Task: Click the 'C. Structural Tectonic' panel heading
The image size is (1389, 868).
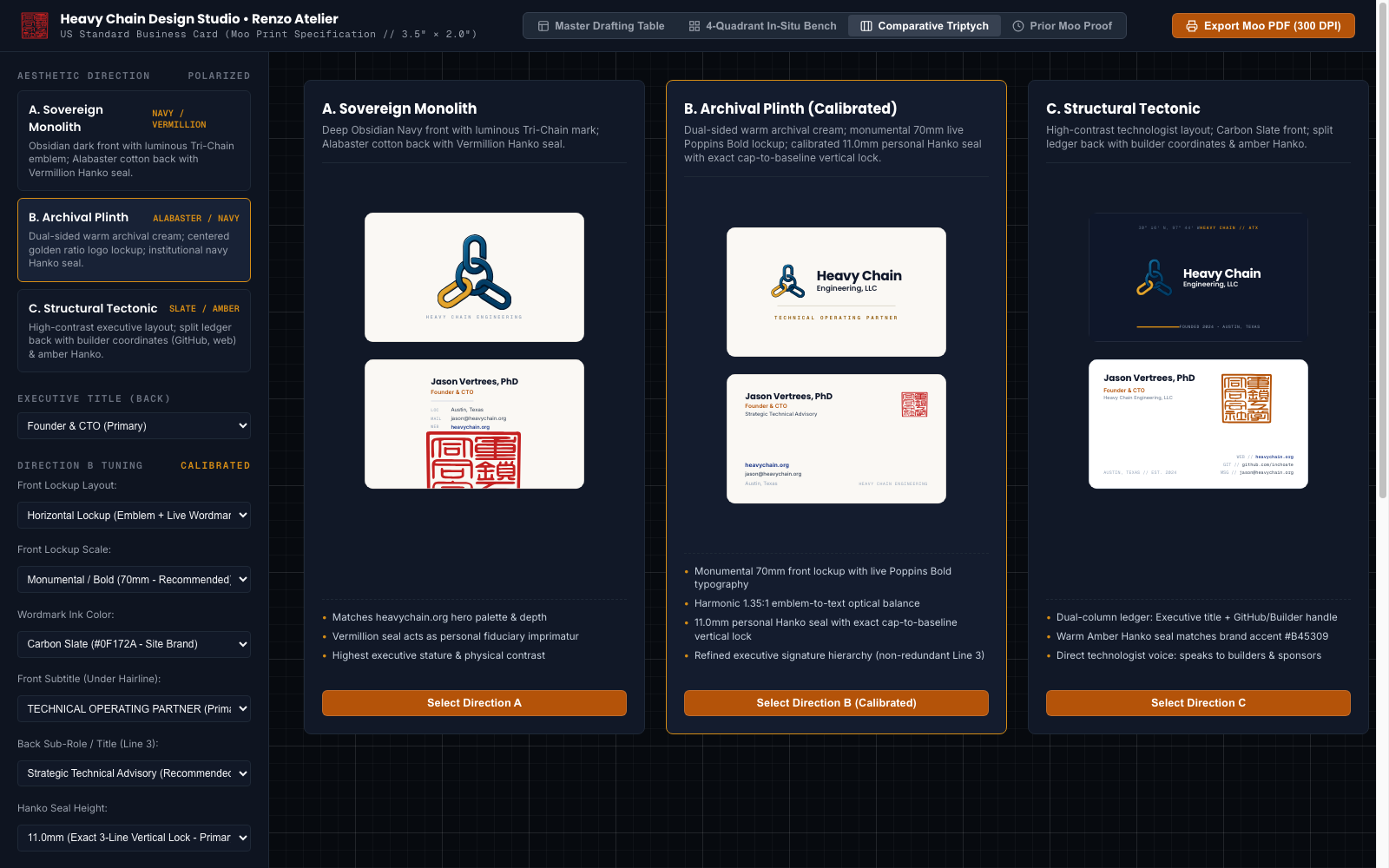Action: 1123,108
